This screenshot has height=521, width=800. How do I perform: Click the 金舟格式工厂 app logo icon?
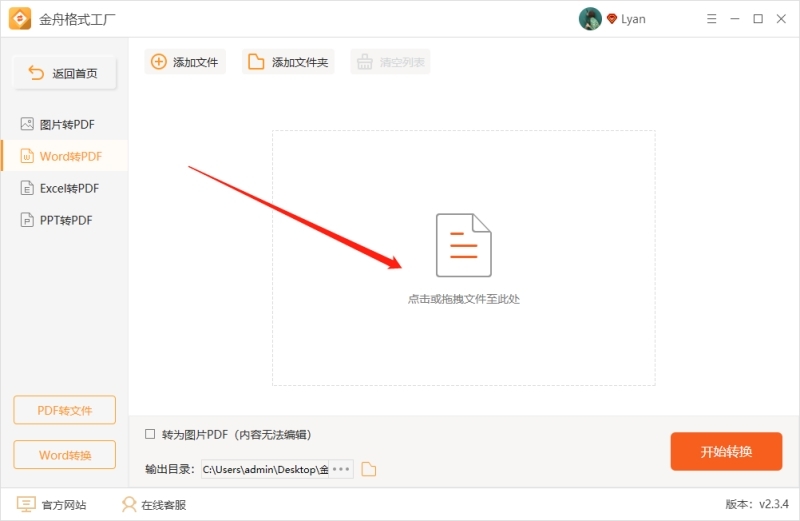[x=20, y=19]
